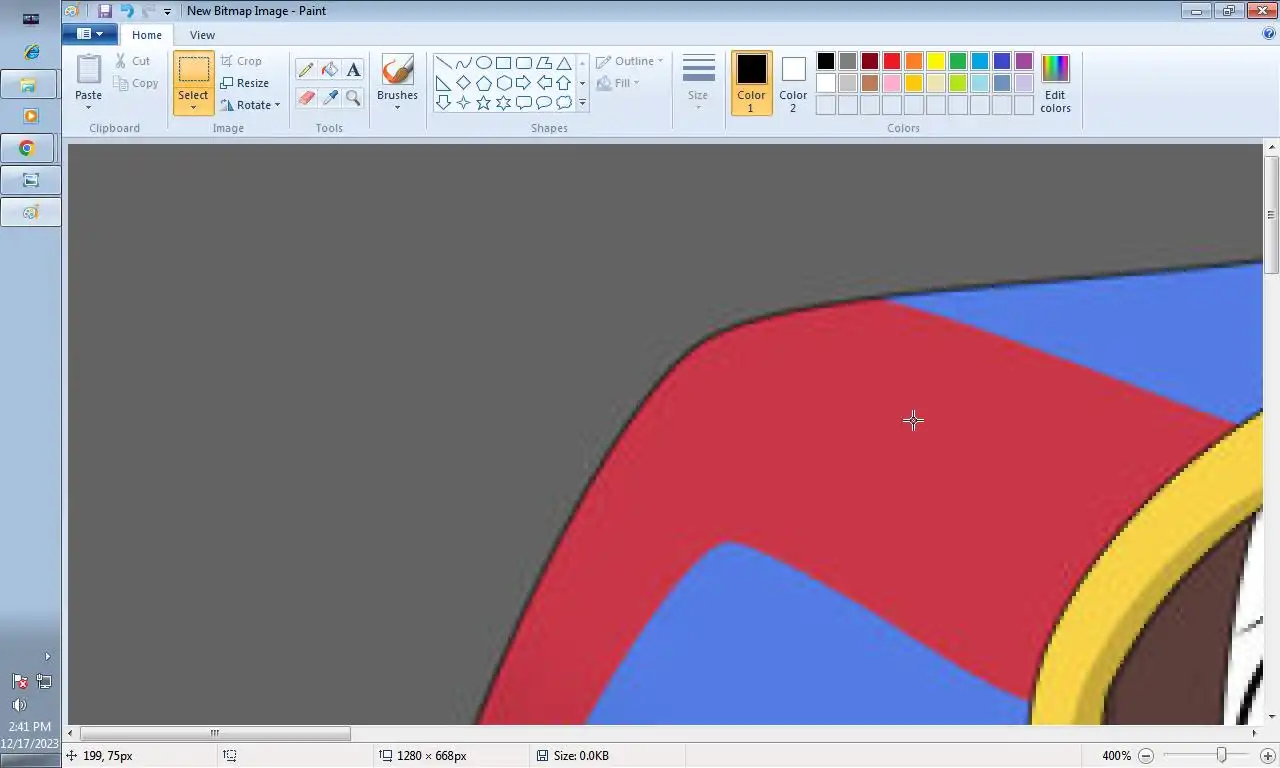
Task: Click the zoom slider handle
Action: pos(1221,756)
